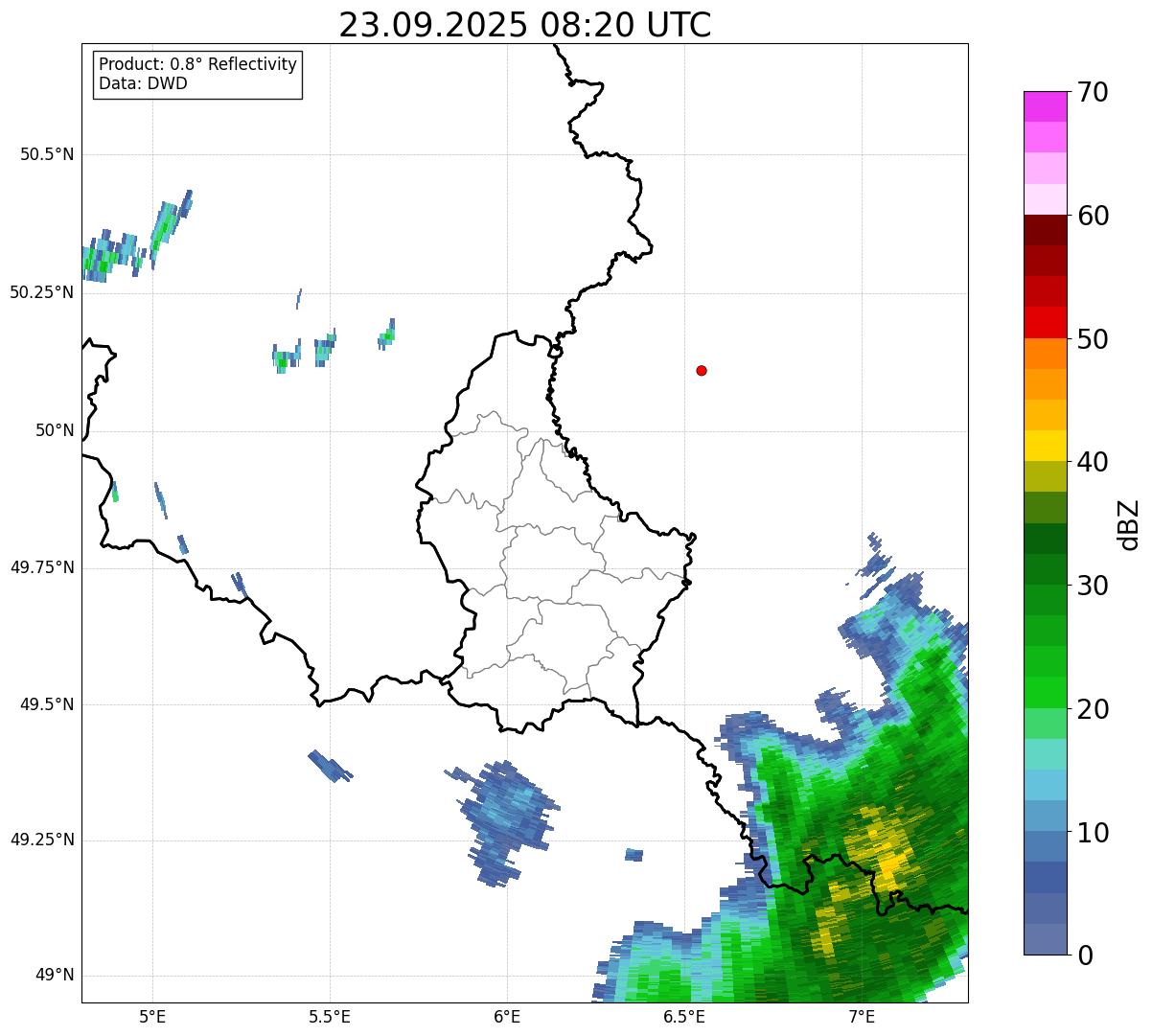Click the 50°N latitude label
Viewport: 1152px width, 1036px height.
[x=55, y=430]
